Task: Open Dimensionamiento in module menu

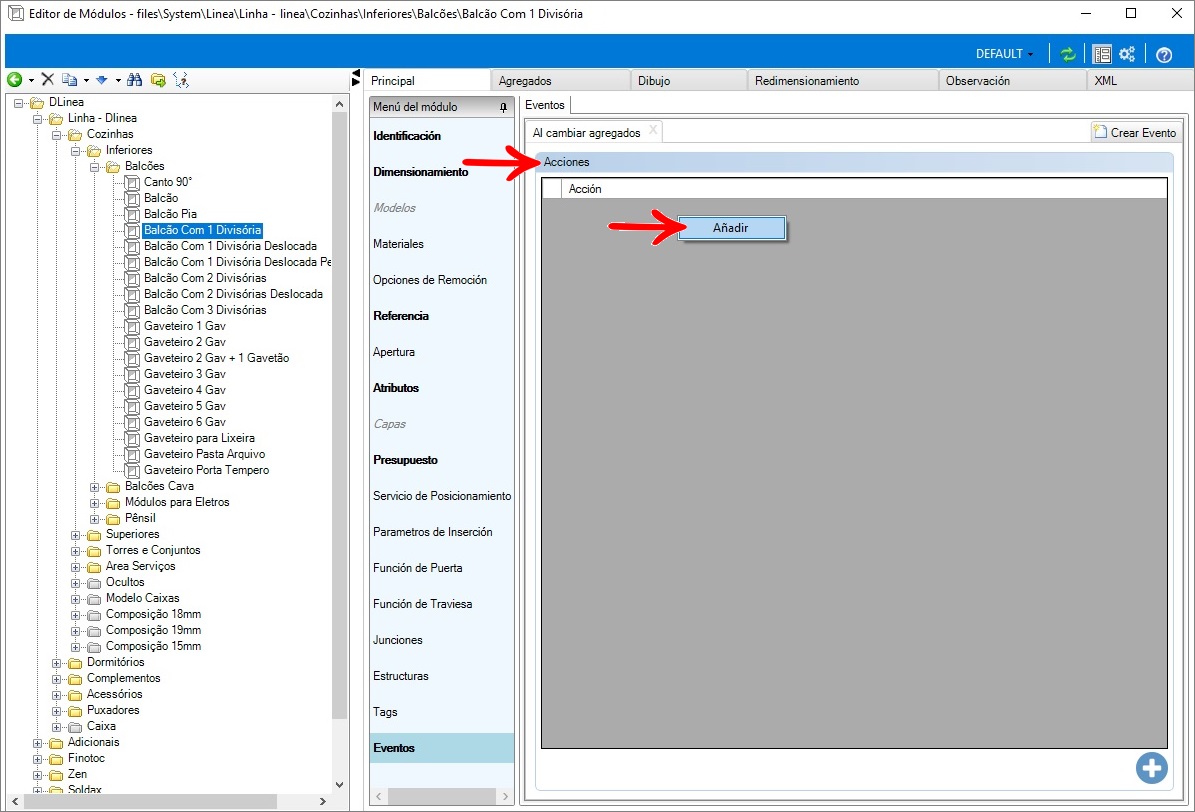Action: (421, 172)
